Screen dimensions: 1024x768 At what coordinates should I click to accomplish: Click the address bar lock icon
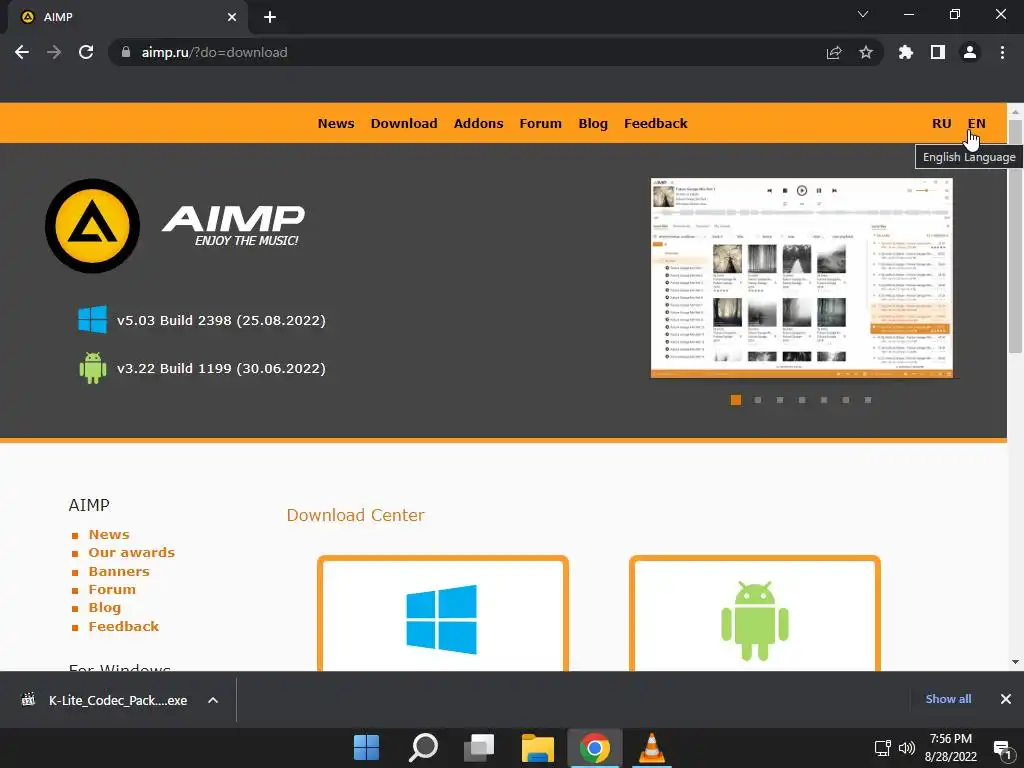pyautogui.click(x=126, y=52)
